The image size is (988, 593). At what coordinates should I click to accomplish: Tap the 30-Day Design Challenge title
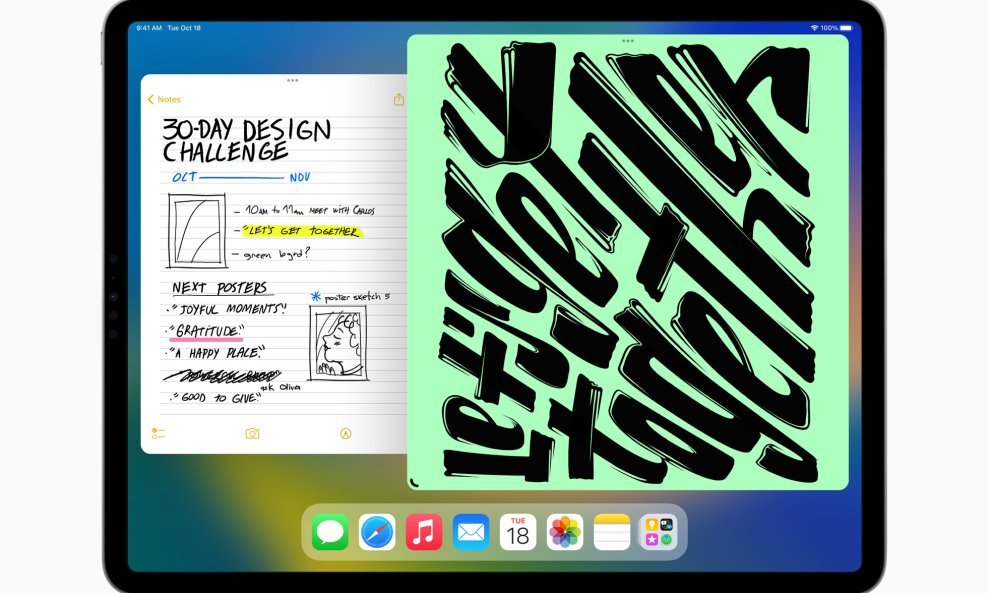point(246,140)
